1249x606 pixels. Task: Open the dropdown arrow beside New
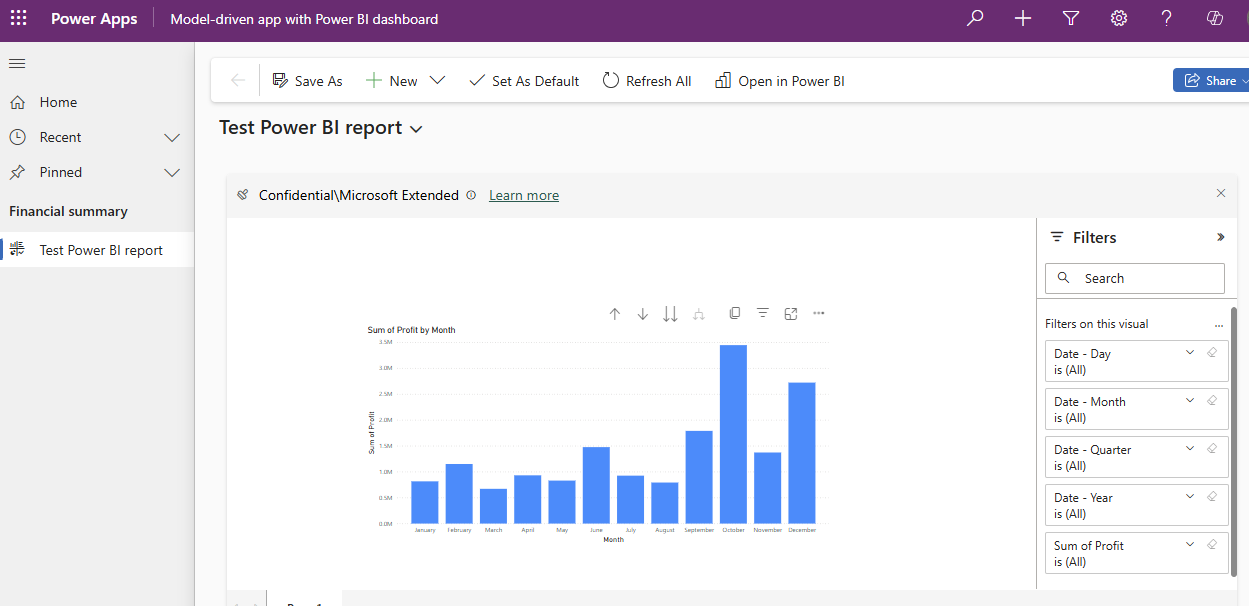click(x=437, y=81)
